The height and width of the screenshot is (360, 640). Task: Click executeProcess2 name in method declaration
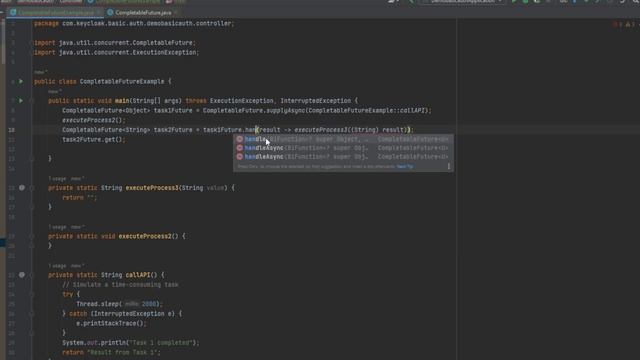pos(145,236)
